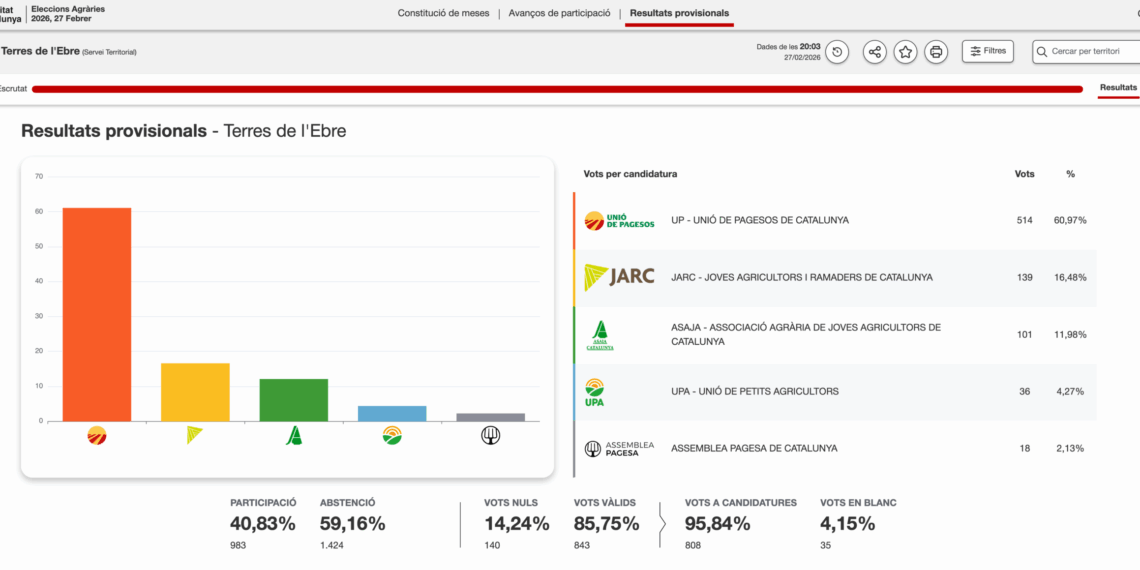
Task: Click the print icon button
Action: [x=936, y=52]
